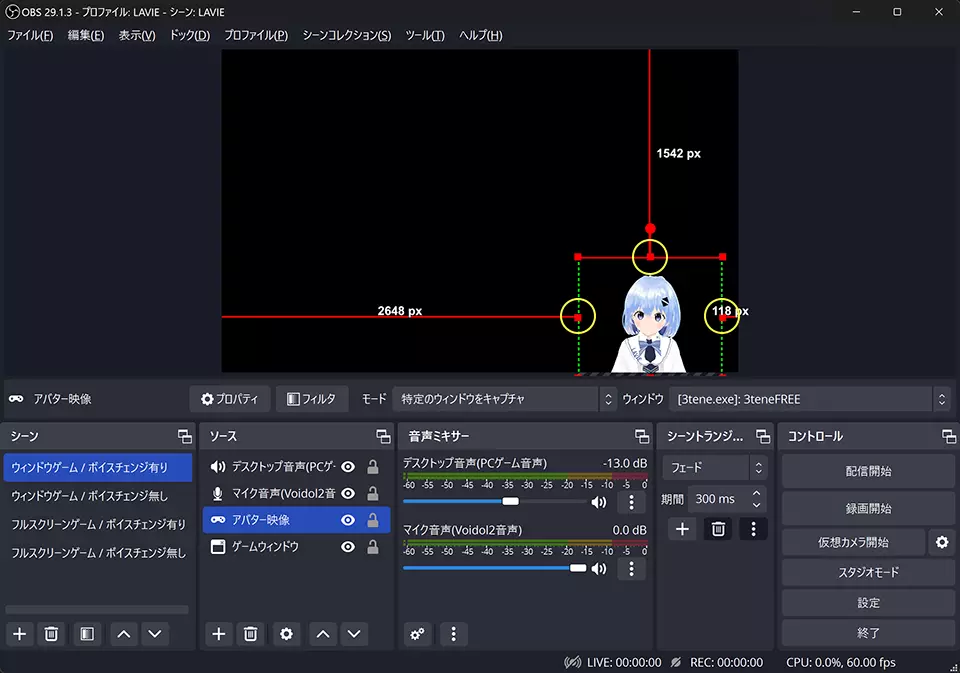Viewport: 960px width, 673px height.
Task: Click 録画開始 to start recording
Action: pyautogui.click(x=868, y=508)
